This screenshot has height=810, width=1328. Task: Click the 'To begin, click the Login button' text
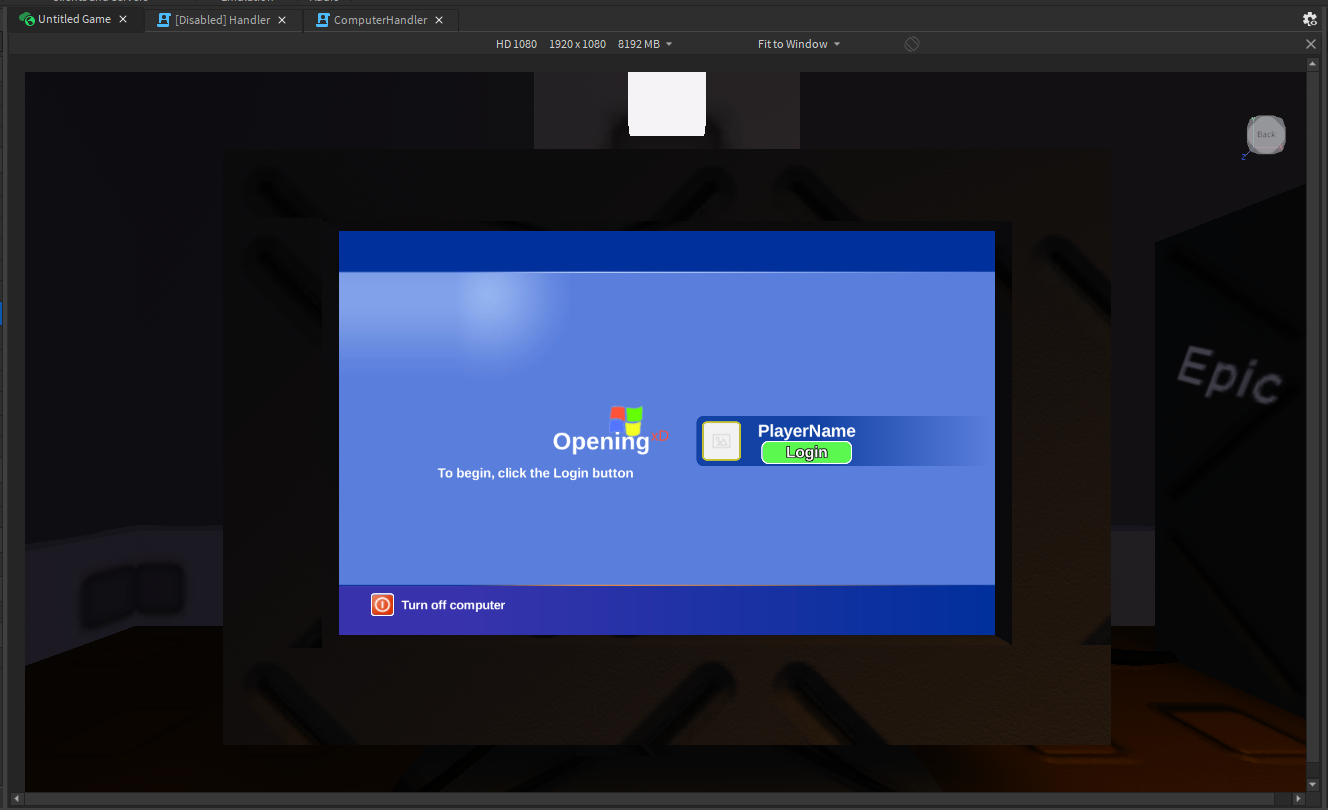click(x=535, y=473)
